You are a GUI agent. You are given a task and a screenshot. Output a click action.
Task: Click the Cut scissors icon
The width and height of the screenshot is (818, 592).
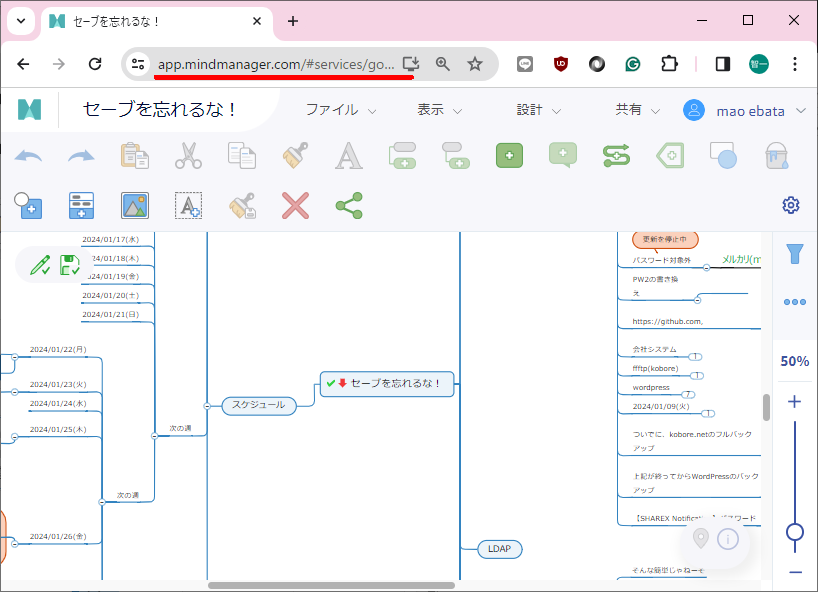(x=188, y=156)
